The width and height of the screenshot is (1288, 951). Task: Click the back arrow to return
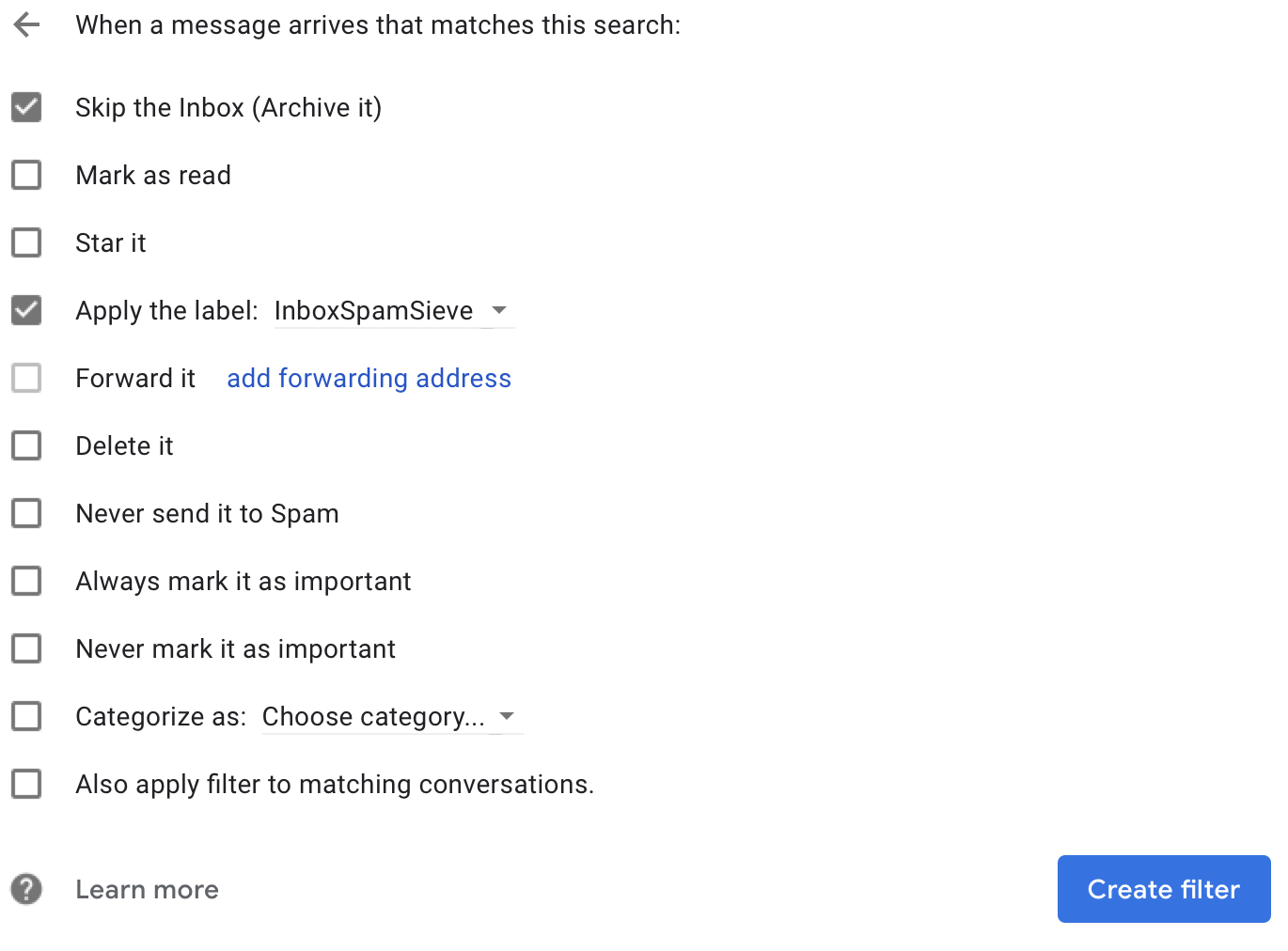coord(26,24)
